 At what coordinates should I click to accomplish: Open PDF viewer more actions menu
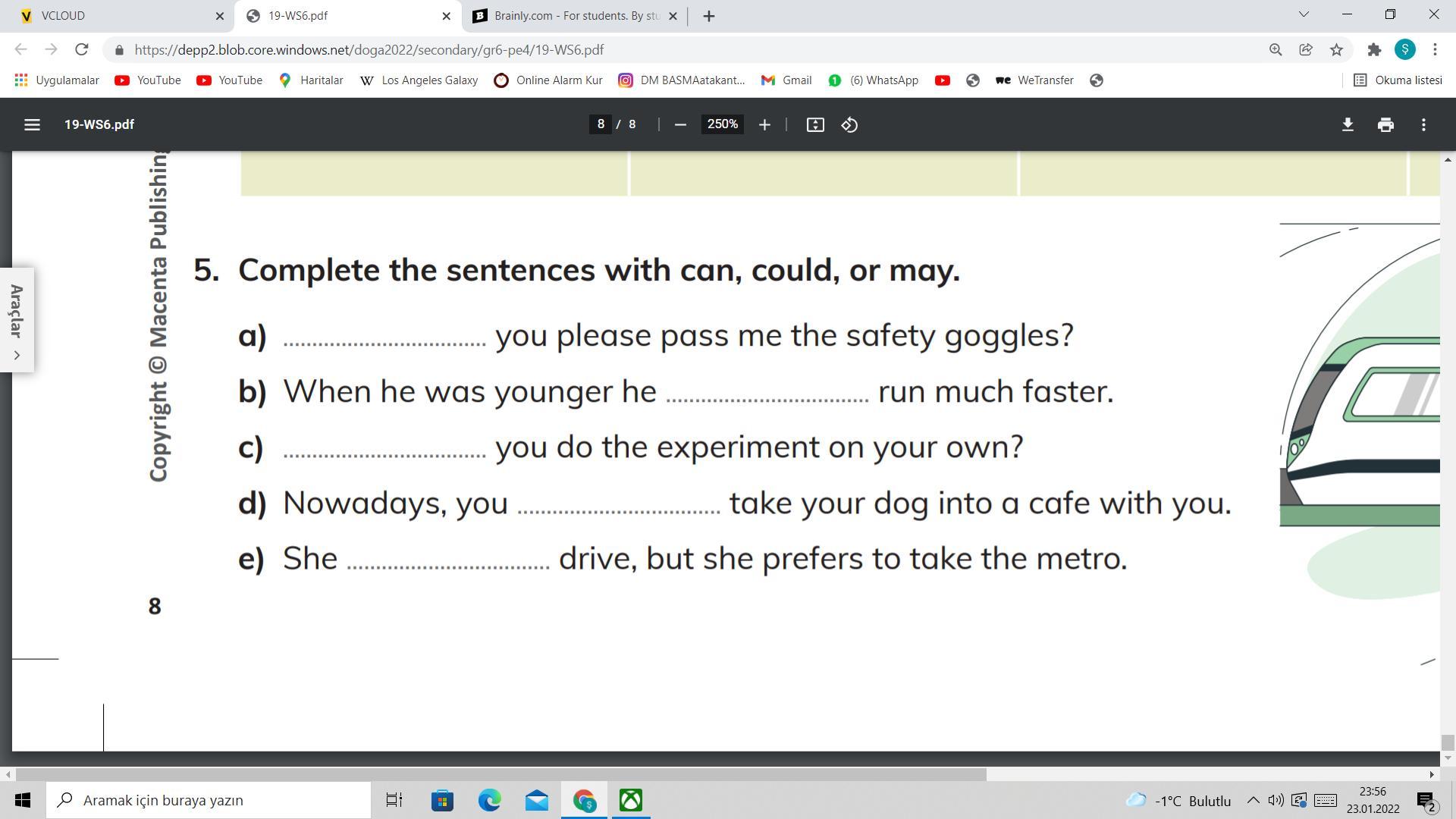pyautogui.click(x=1423, y=124)
